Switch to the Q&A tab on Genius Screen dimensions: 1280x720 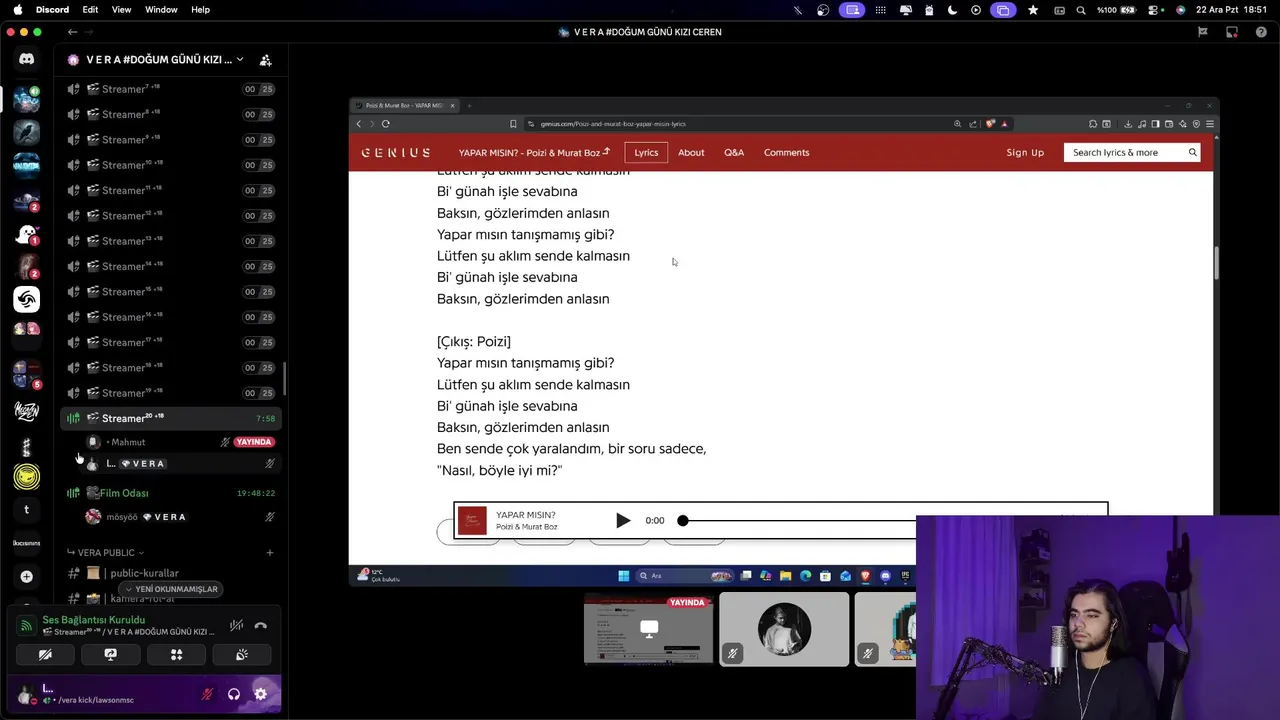point(734,152)
